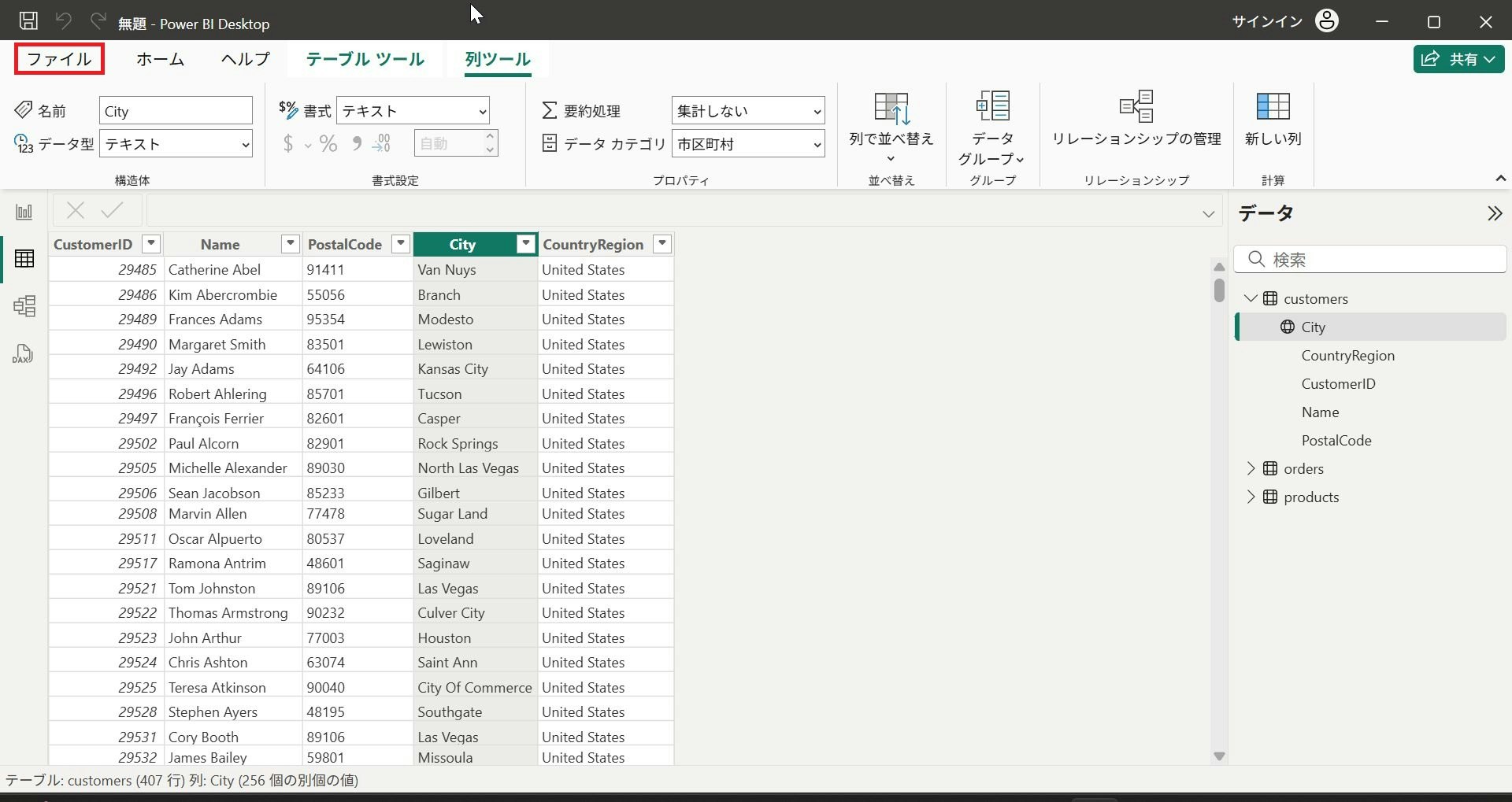Apply percentage format icon
1512x802 pixels.
tap(328, 143)
